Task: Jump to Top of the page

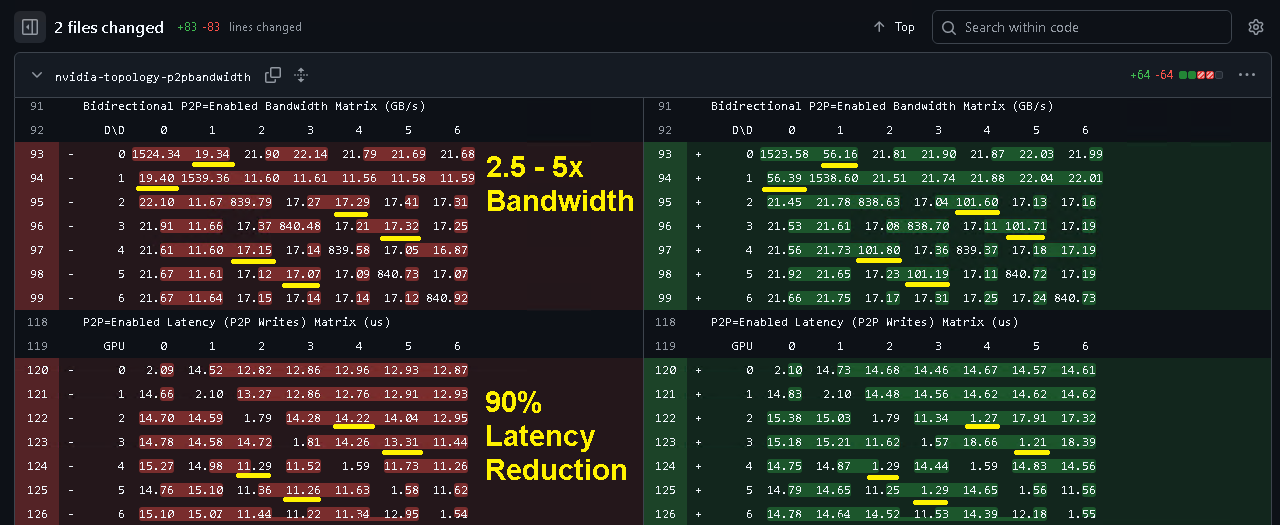Action: point(894,27)
